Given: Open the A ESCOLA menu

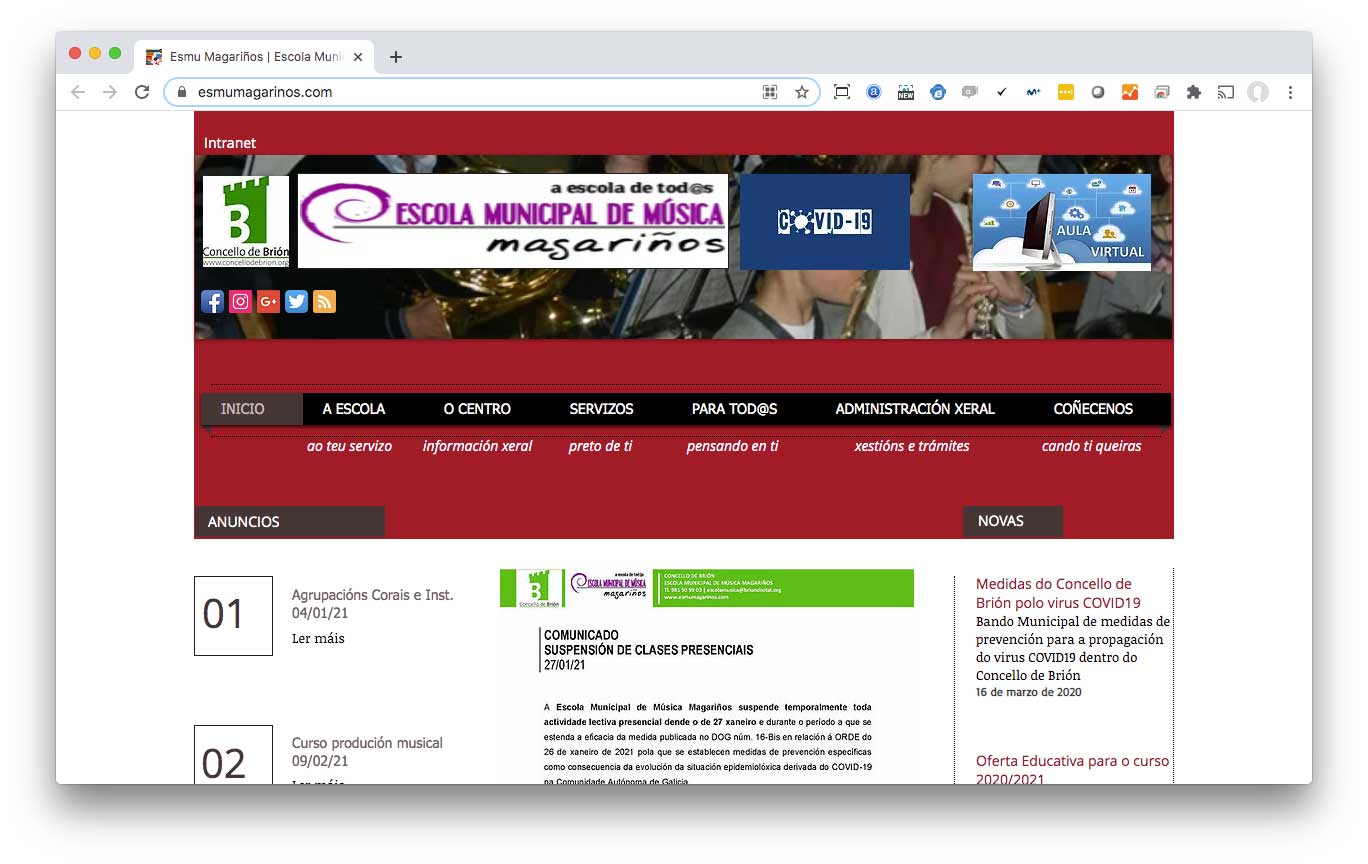Looking at the screenshot, I should click(354, 409).
